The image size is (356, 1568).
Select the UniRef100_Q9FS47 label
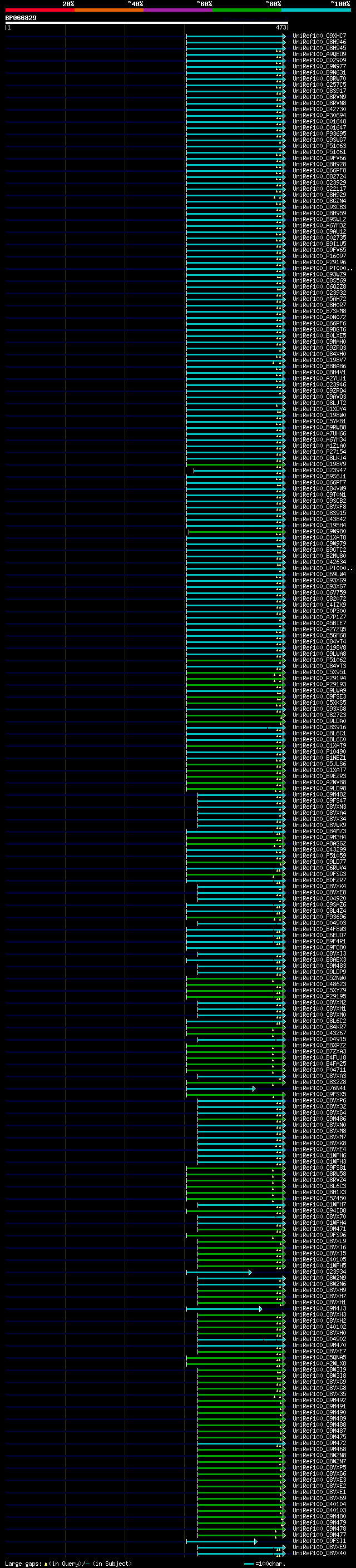coord(319,800)
